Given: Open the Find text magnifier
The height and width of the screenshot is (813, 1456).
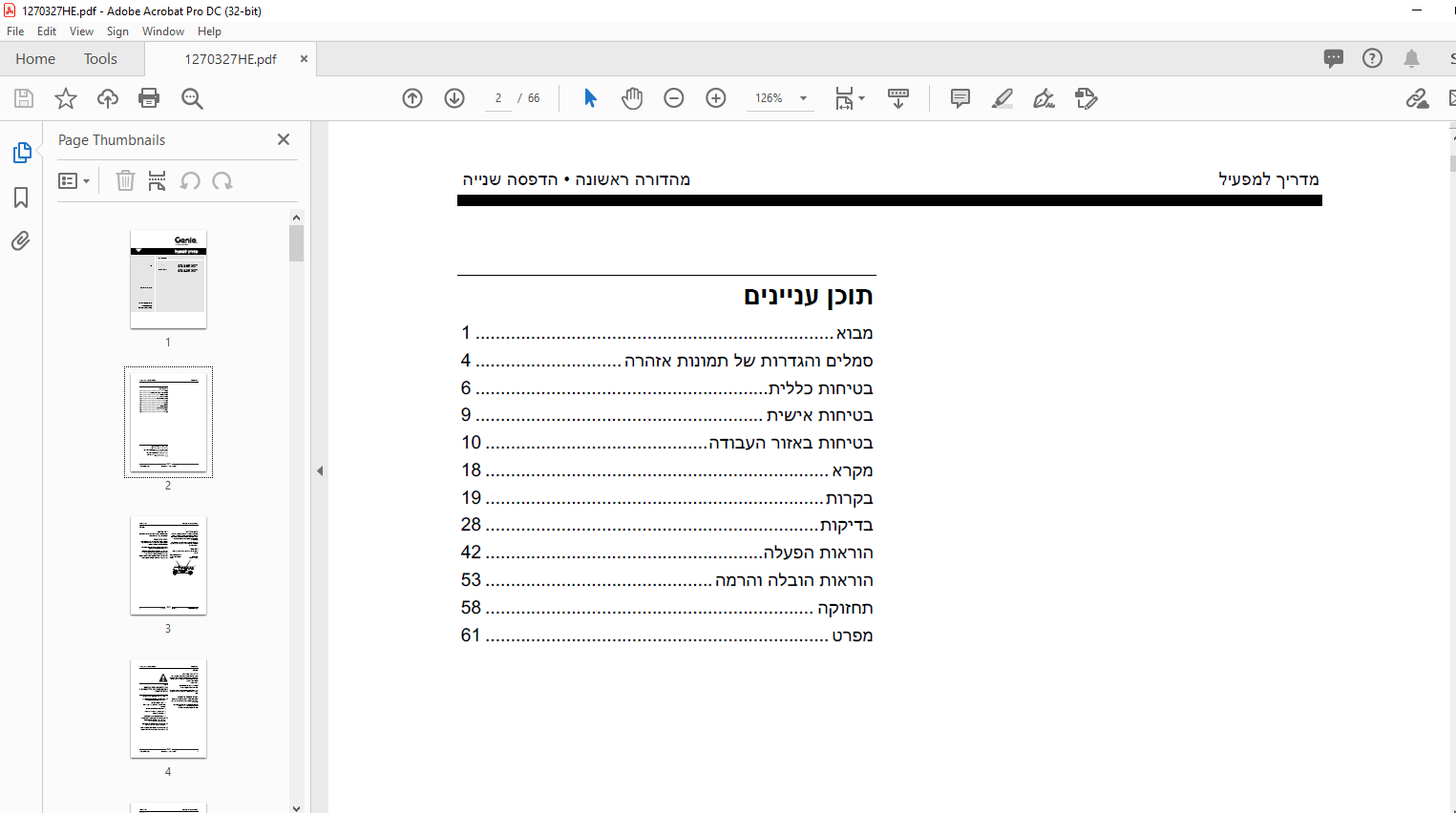Looking at the screenshot, I should (192, 98).
